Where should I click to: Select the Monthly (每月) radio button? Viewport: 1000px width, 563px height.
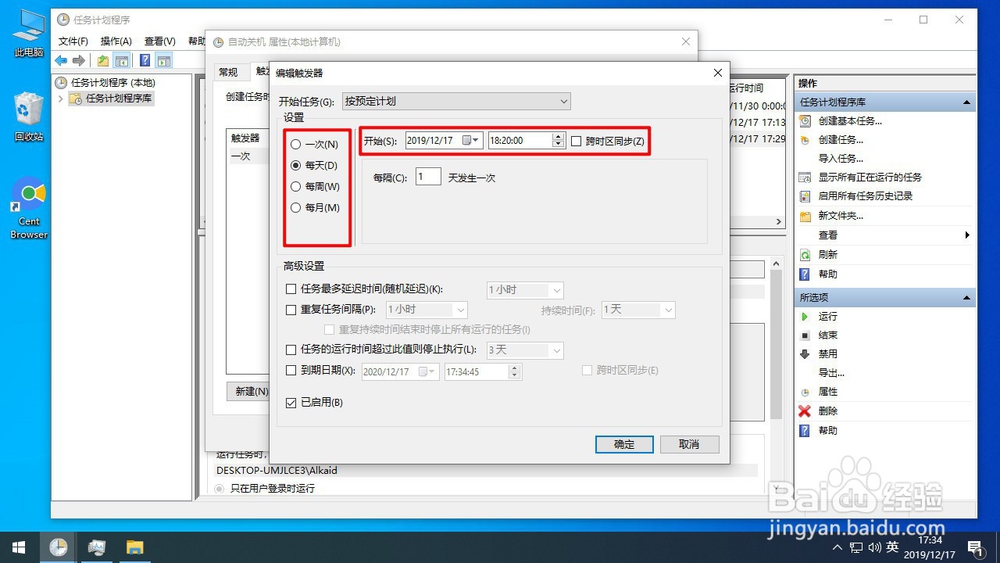[x=295, y=208]
